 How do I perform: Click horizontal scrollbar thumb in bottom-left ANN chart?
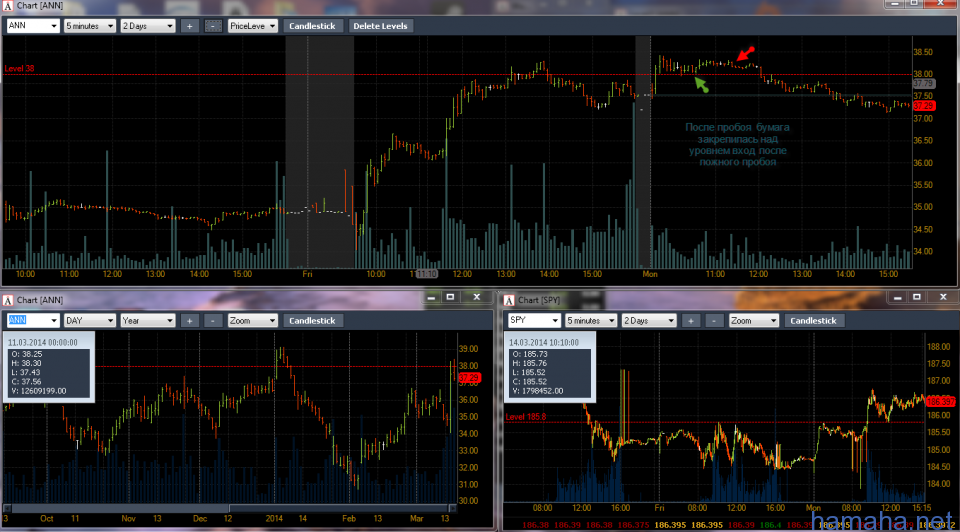[339, 508]
